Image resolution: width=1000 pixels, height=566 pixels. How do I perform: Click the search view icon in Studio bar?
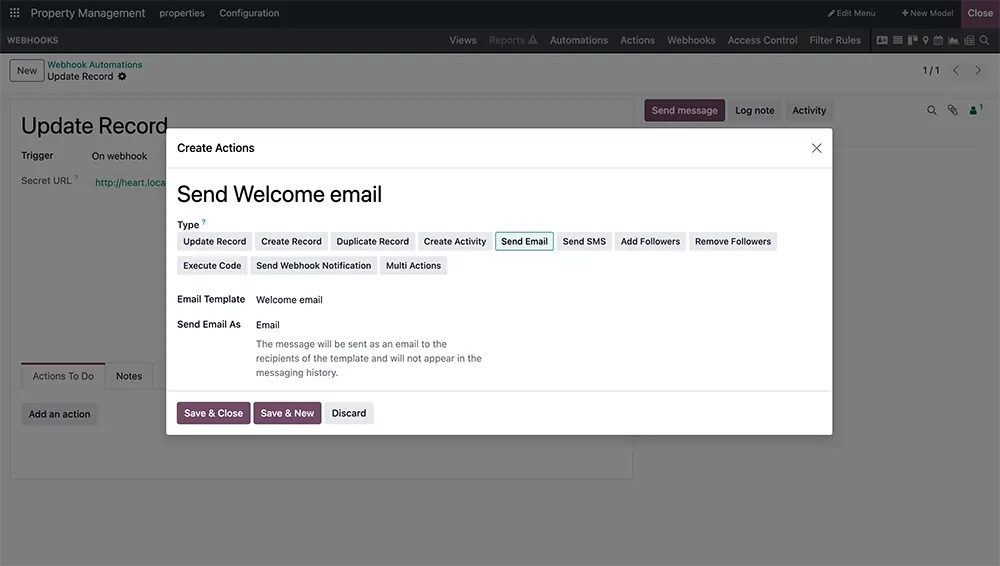(984, 40)
